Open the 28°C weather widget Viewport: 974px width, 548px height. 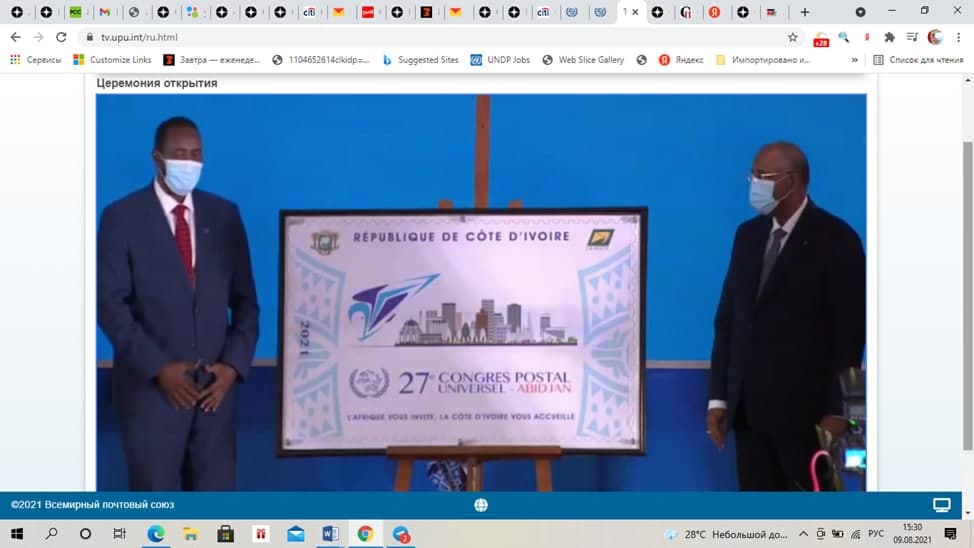click(x=725, y=534)
